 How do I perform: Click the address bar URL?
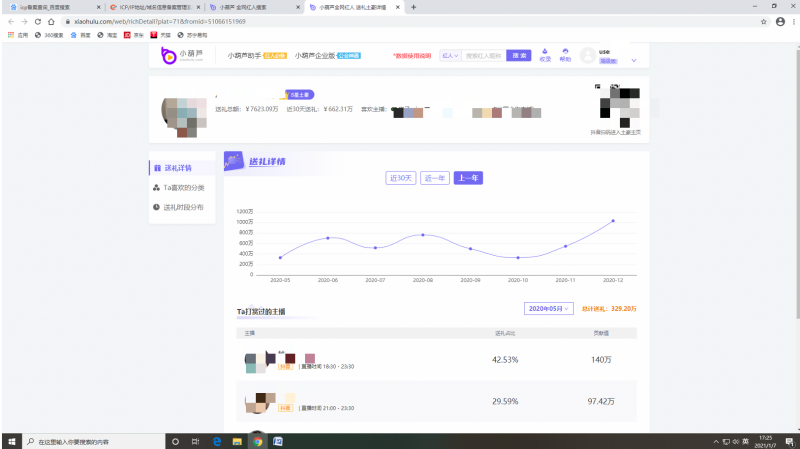(160, 21)
